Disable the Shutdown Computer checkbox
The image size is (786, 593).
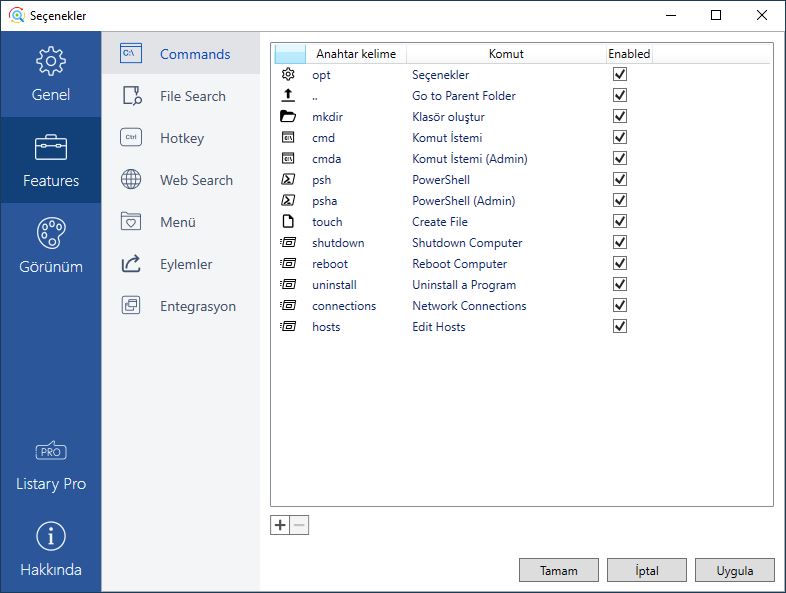pyautogui.click(x=620, y=242)
